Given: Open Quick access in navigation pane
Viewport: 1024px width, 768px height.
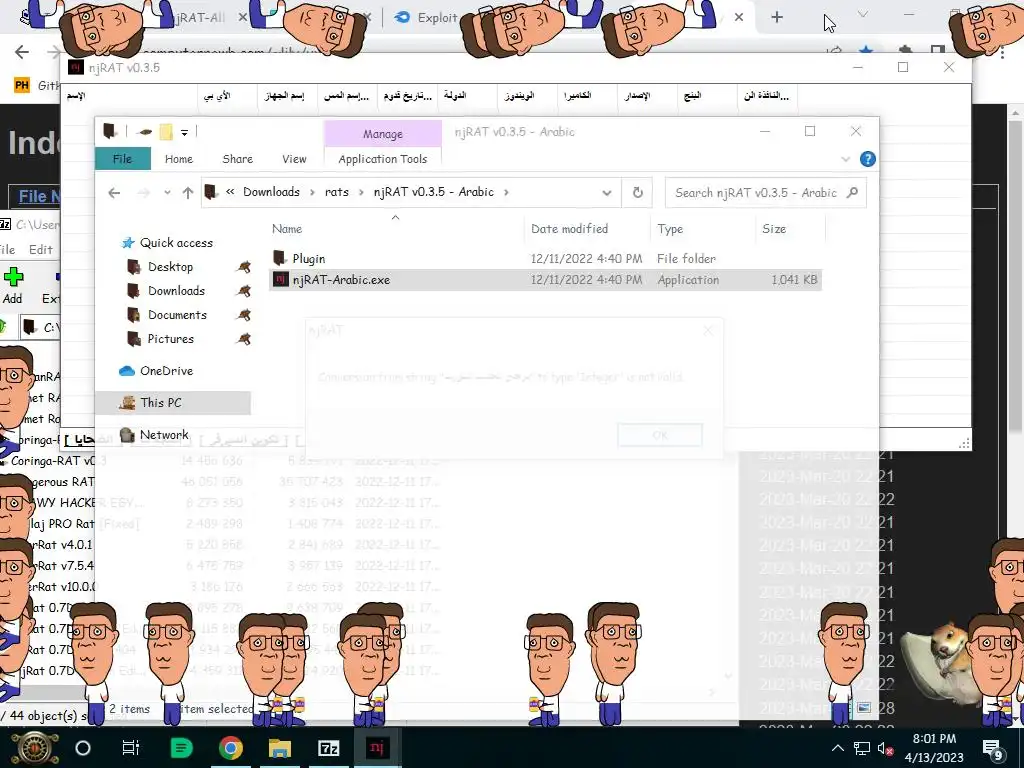Looking at the screenshot, I should point(176,243).
